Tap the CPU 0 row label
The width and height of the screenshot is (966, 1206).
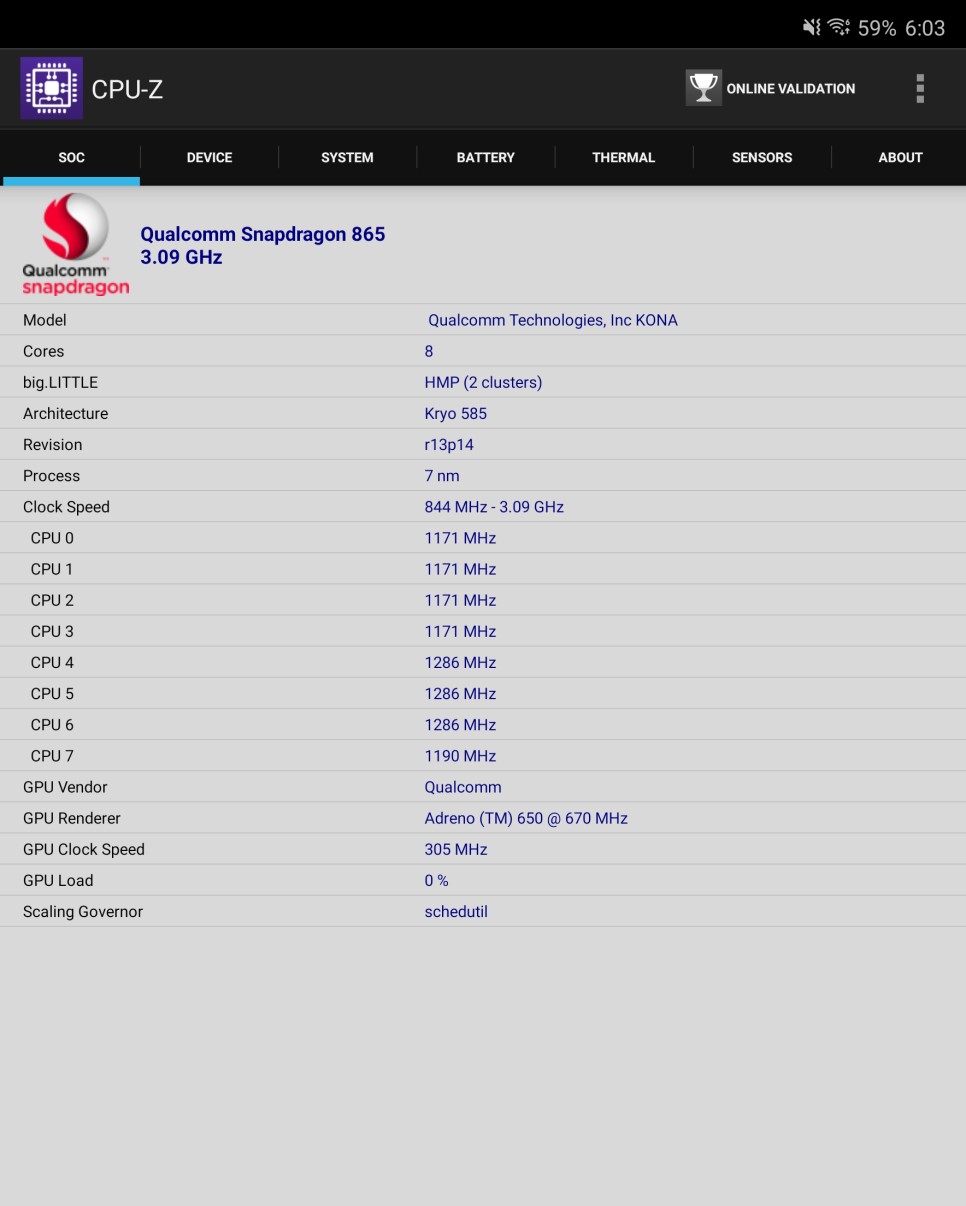[x=52, y=538]
